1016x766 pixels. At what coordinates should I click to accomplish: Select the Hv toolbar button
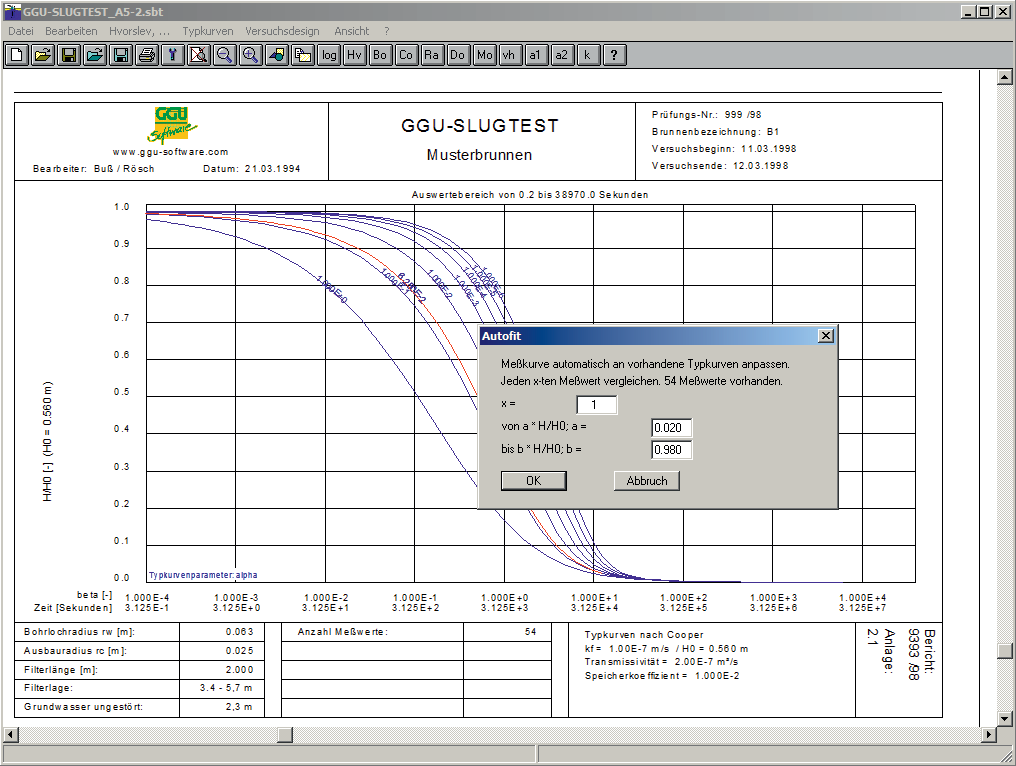pyautogui.click(x=354, y=55)
